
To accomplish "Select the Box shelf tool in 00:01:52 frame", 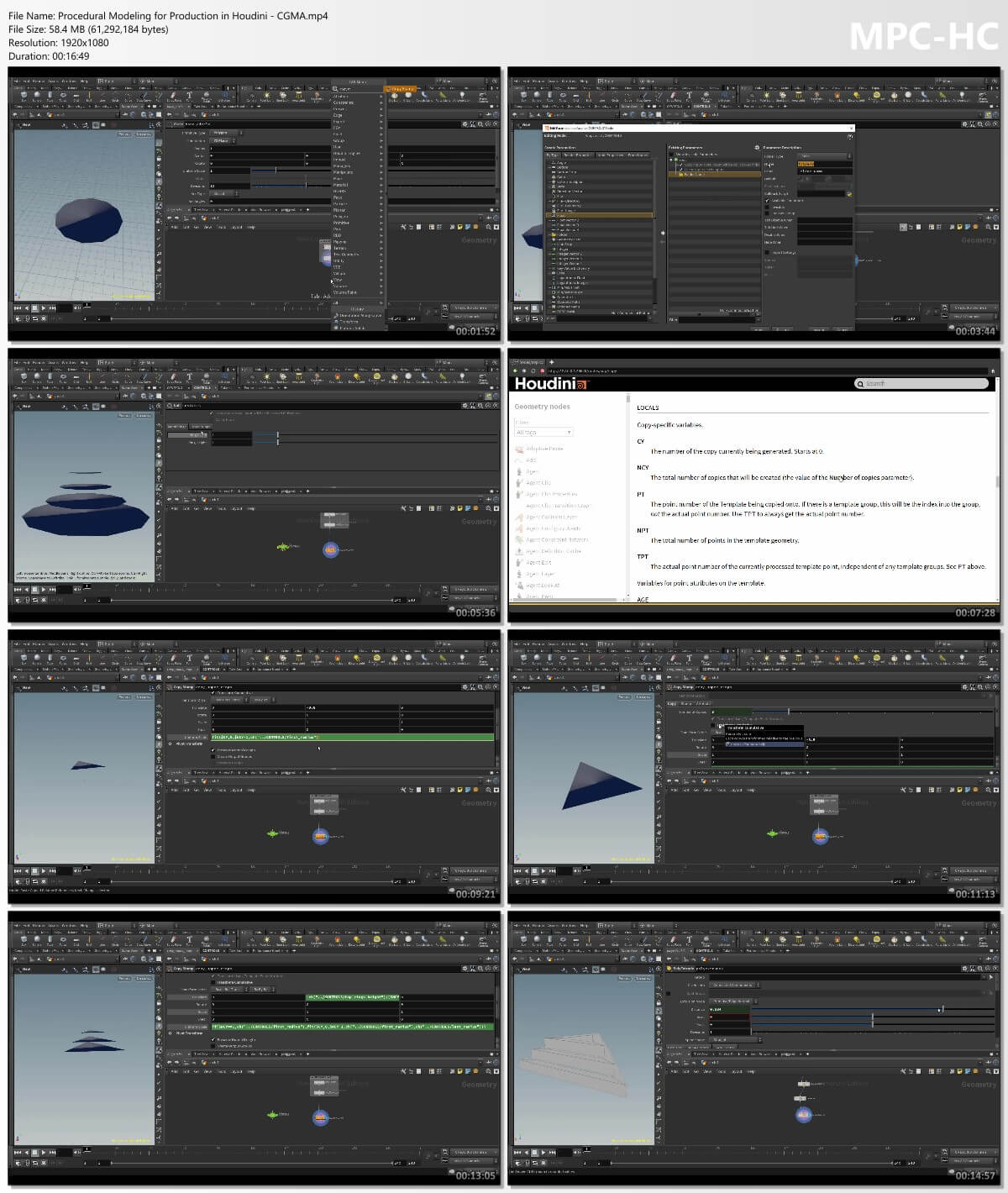I will (x=24, y=95).
